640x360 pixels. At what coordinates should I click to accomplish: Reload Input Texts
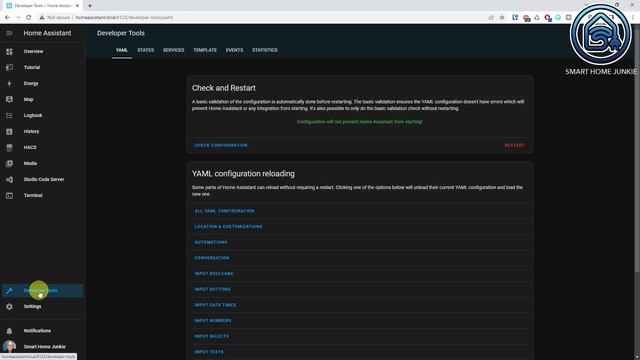click(209, 352)
